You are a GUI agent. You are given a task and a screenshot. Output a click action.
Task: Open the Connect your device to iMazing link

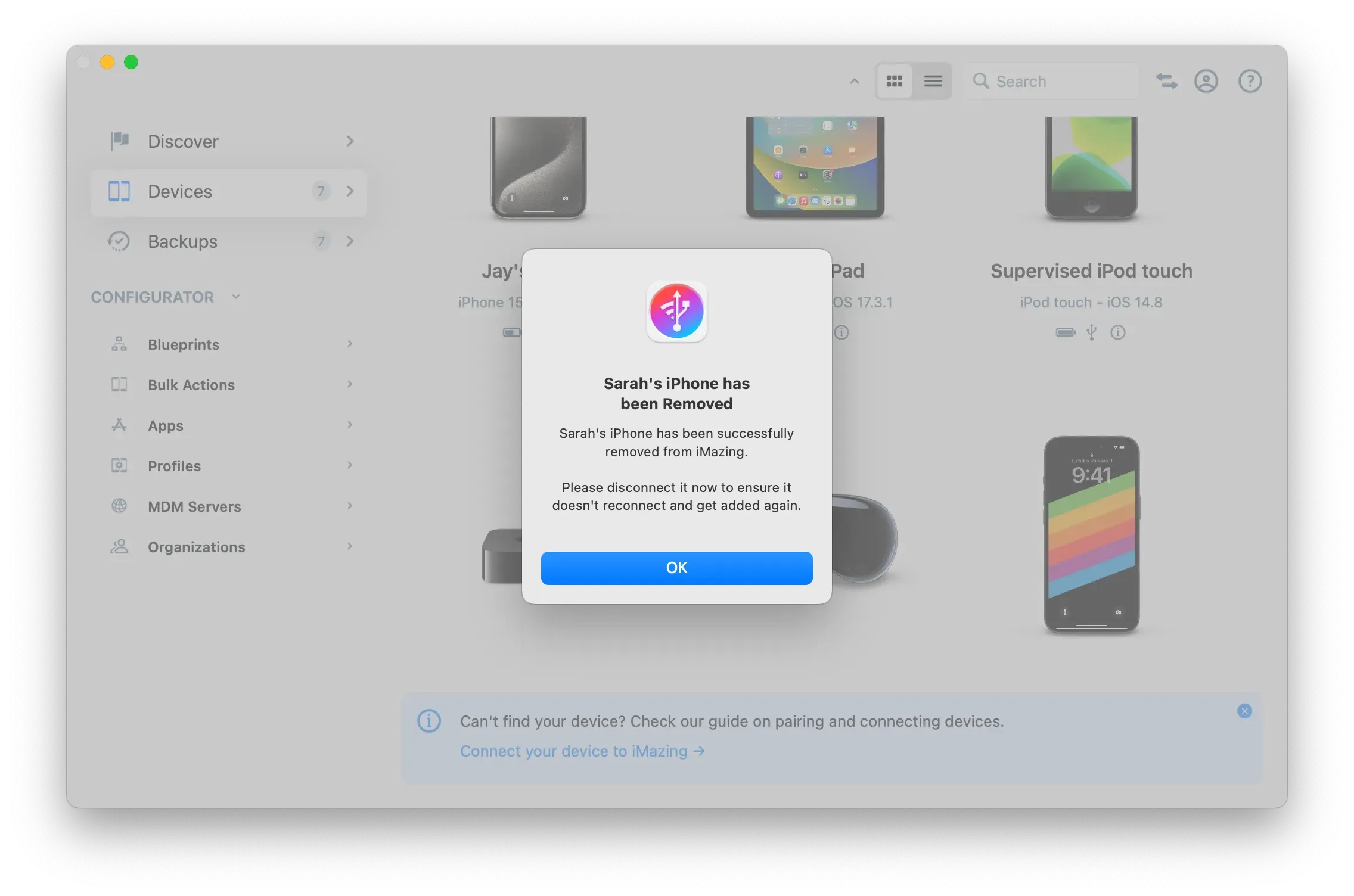(x=582, y=751)
